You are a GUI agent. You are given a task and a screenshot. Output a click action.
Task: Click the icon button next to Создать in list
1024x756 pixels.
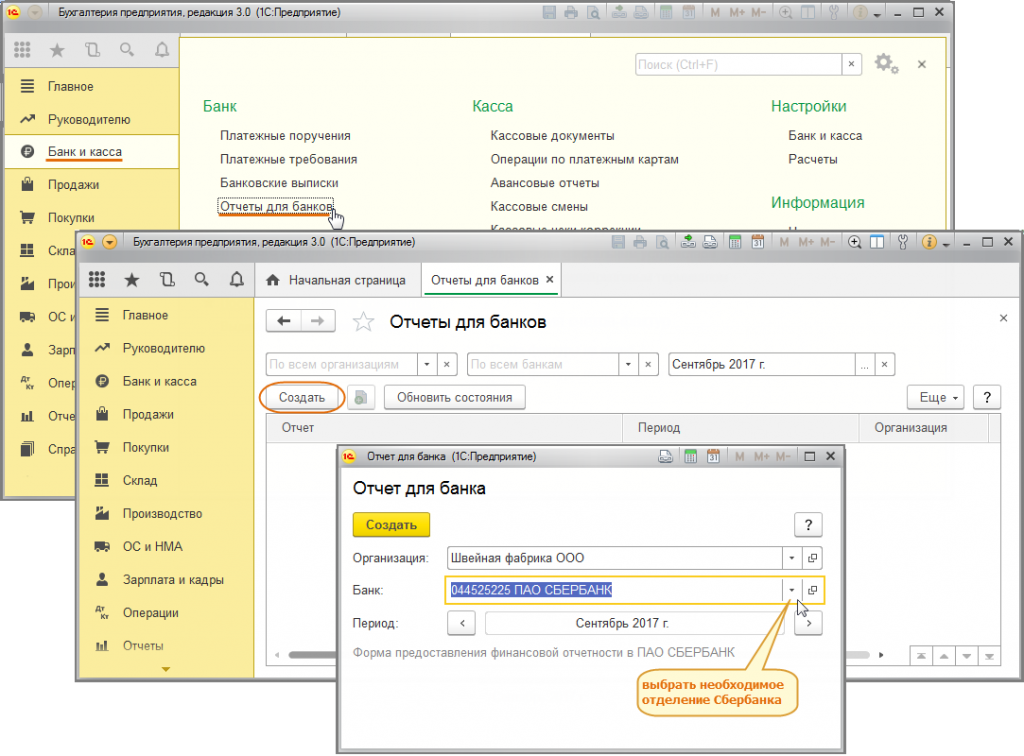[361, 398]
